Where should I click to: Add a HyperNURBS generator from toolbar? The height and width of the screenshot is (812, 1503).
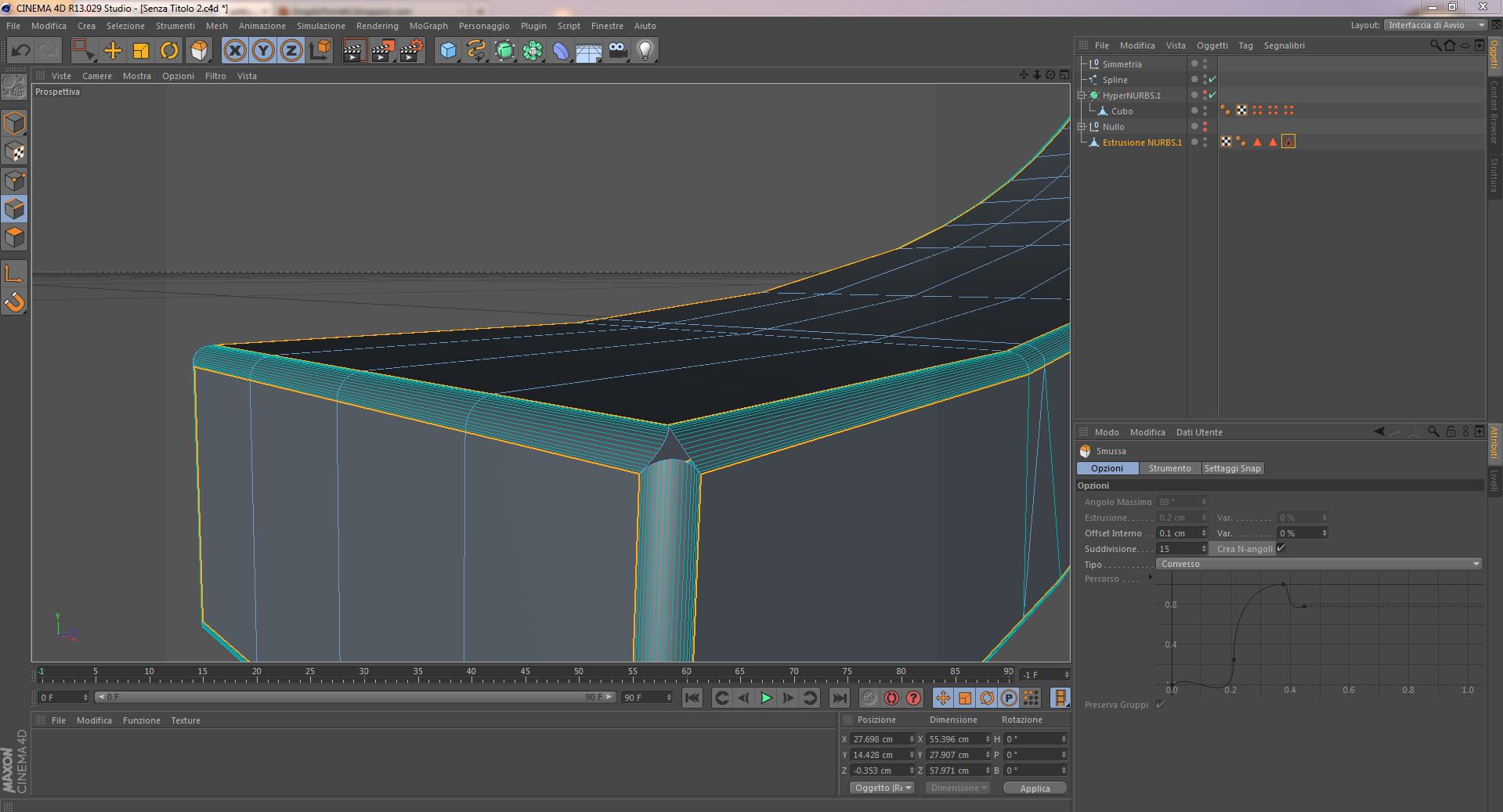[504, 51]
